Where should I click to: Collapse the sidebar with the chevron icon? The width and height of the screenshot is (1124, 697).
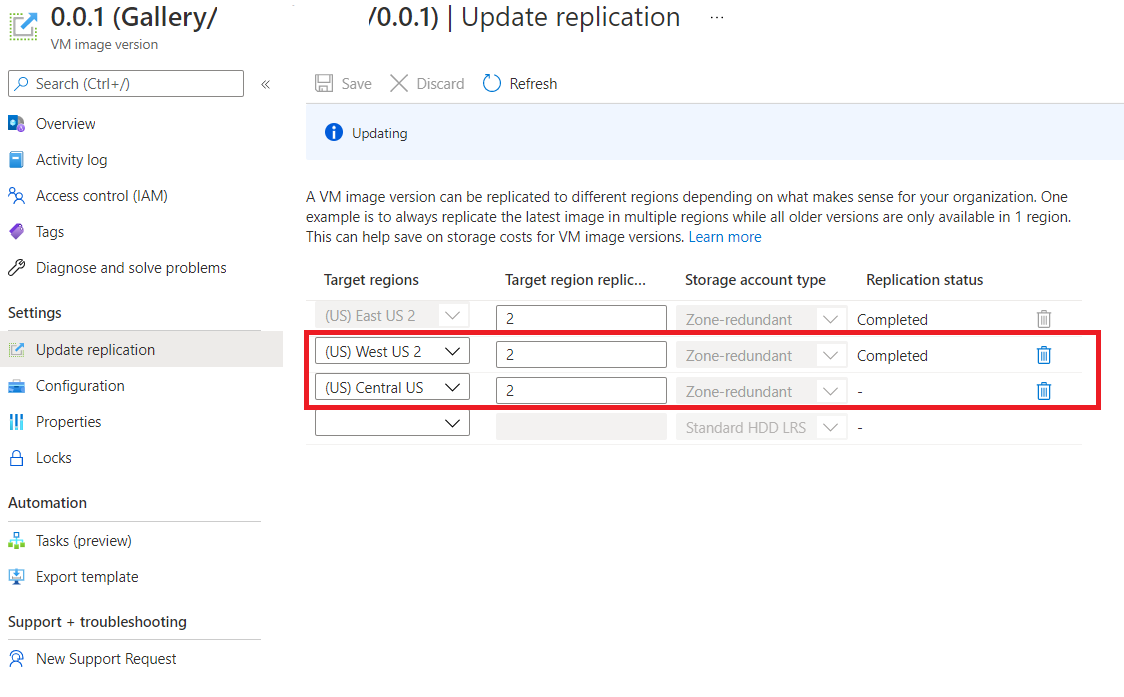click(266, 84)
